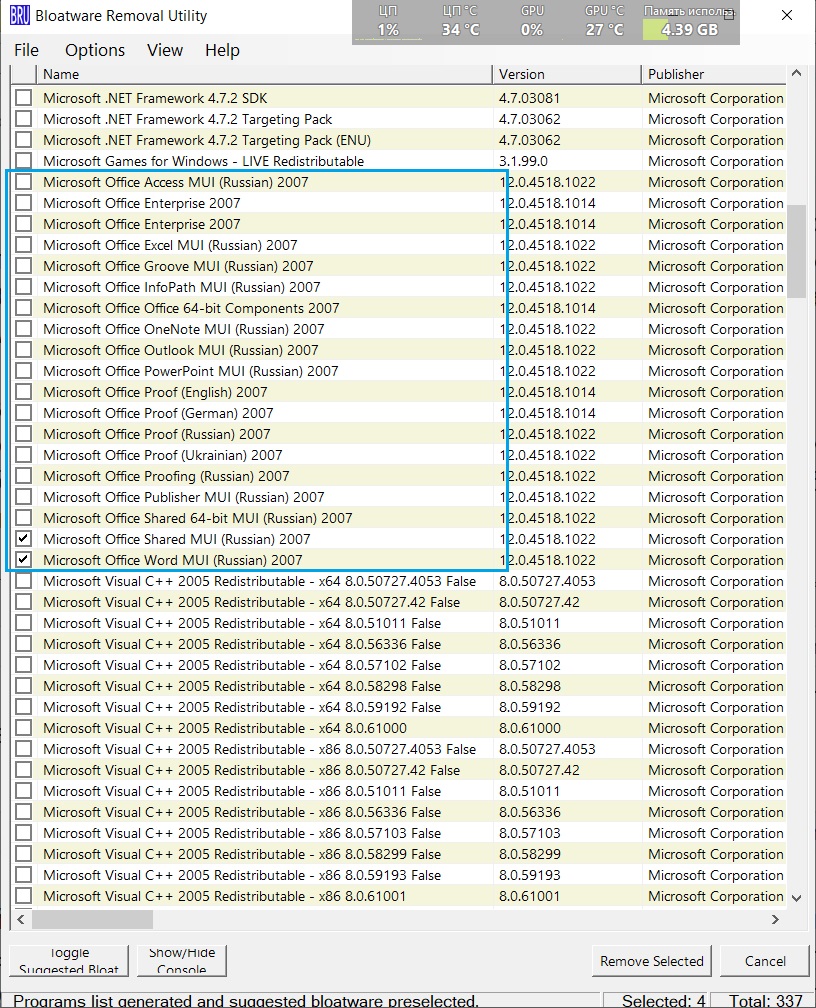
Task: Click the Total: 337 status bar entry
Action: point(765,1000)
